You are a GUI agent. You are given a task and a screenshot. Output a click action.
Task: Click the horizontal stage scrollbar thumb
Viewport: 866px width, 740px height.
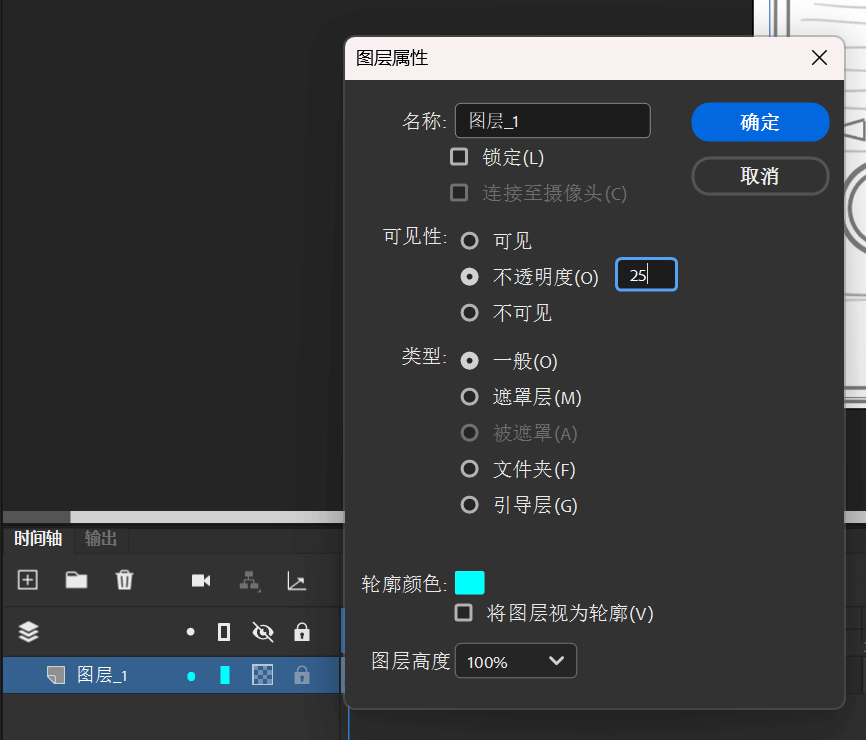(207, 517)
